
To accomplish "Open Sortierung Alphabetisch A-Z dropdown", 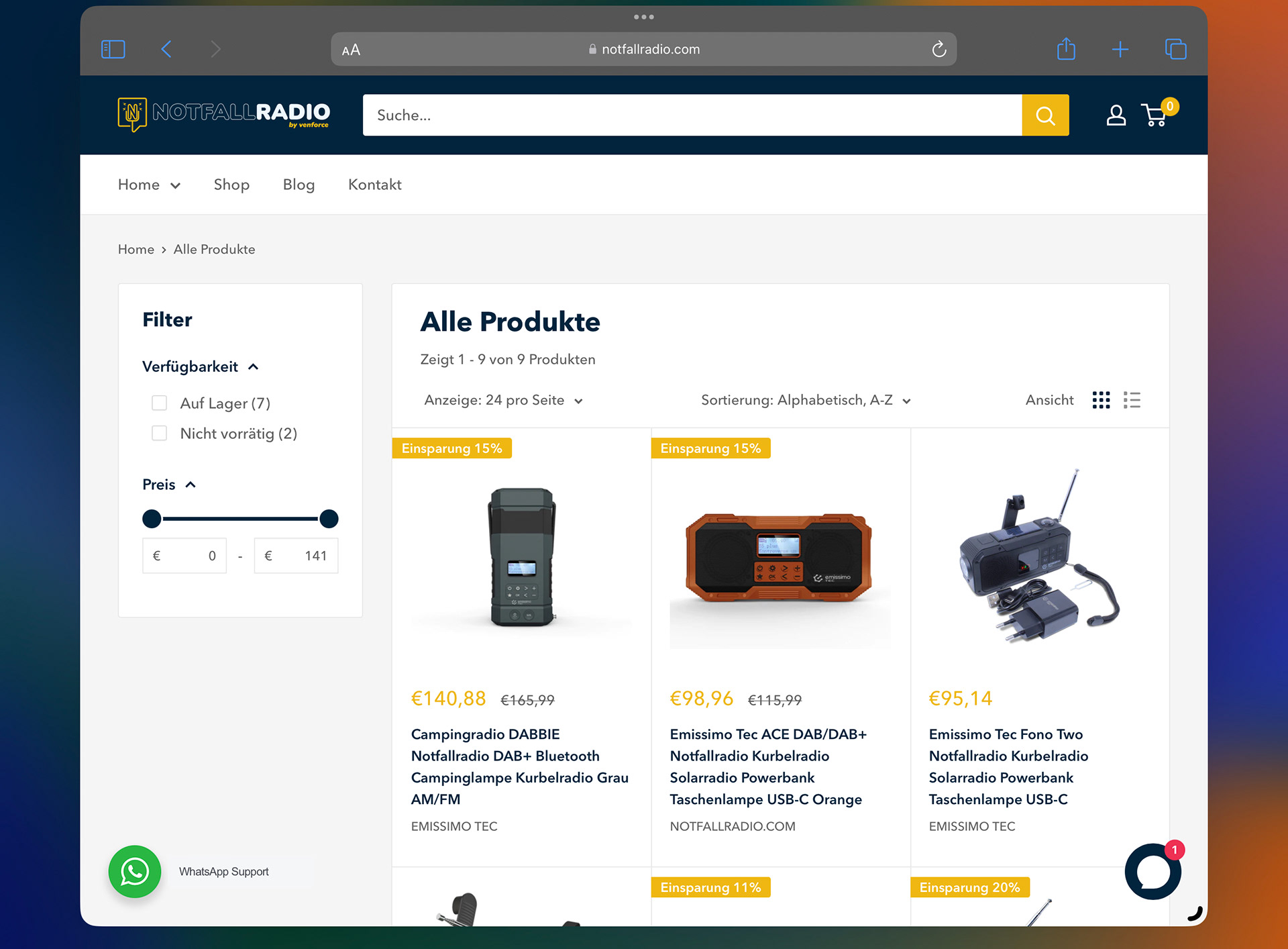I will pos(806,400).
